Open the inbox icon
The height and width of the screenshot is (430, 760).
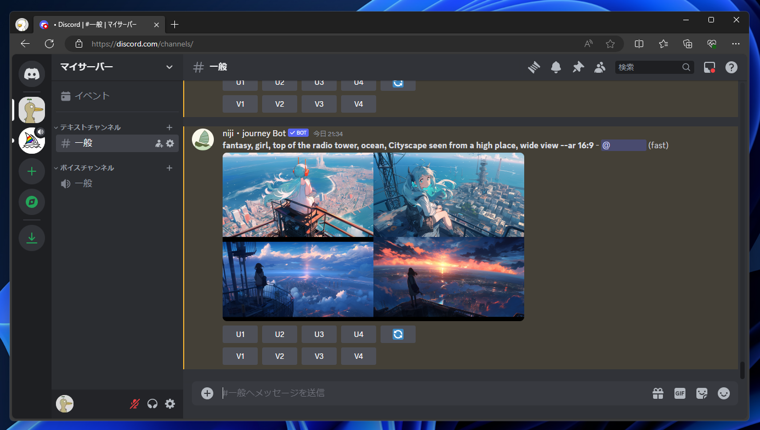click(710, 67)
